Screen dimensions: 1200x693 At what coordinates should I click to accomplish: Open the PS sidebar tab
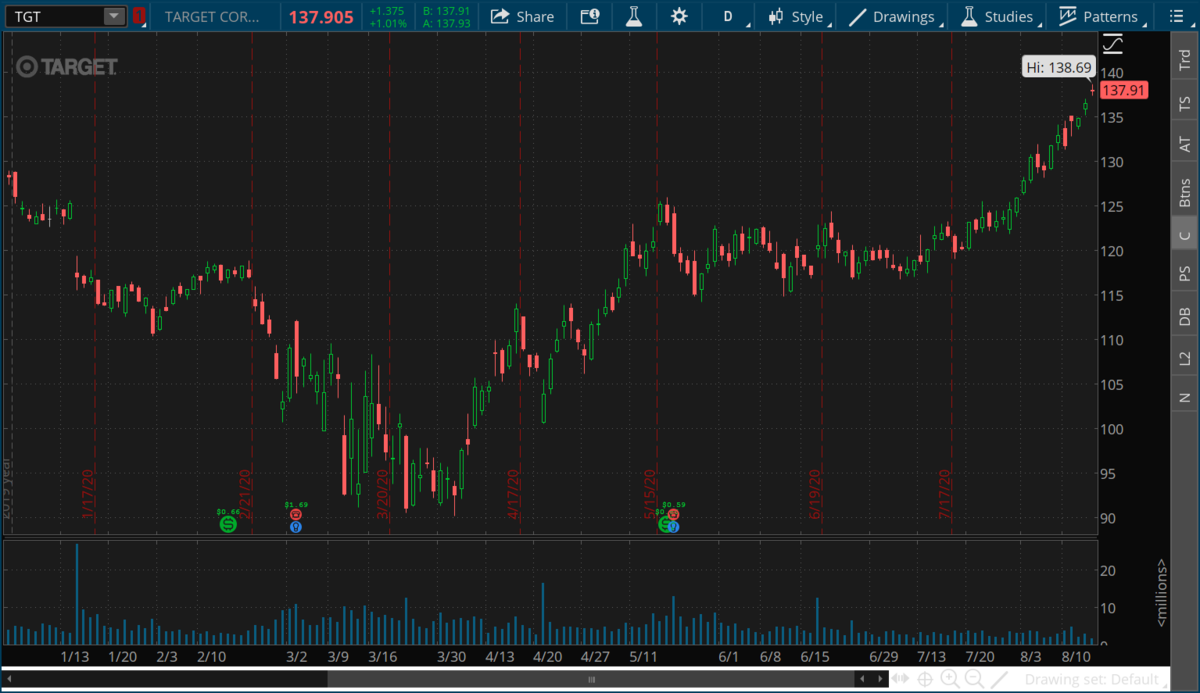tap(1185, 273)
